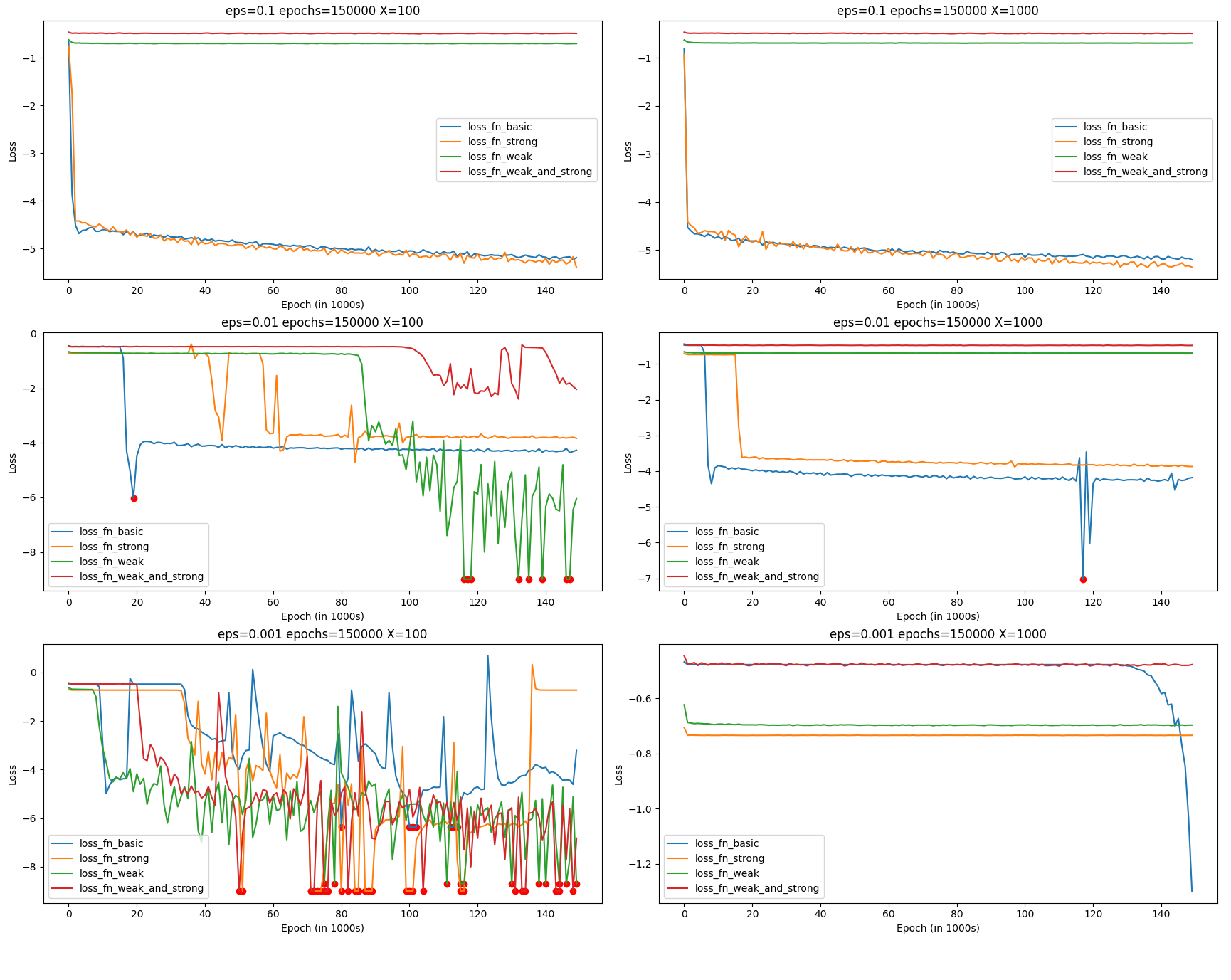1231x980 pixels.
Task: Choose 'loss_fn_basic' in the eps=0.01 X=100 legend
Action: (x=111, y=532)
